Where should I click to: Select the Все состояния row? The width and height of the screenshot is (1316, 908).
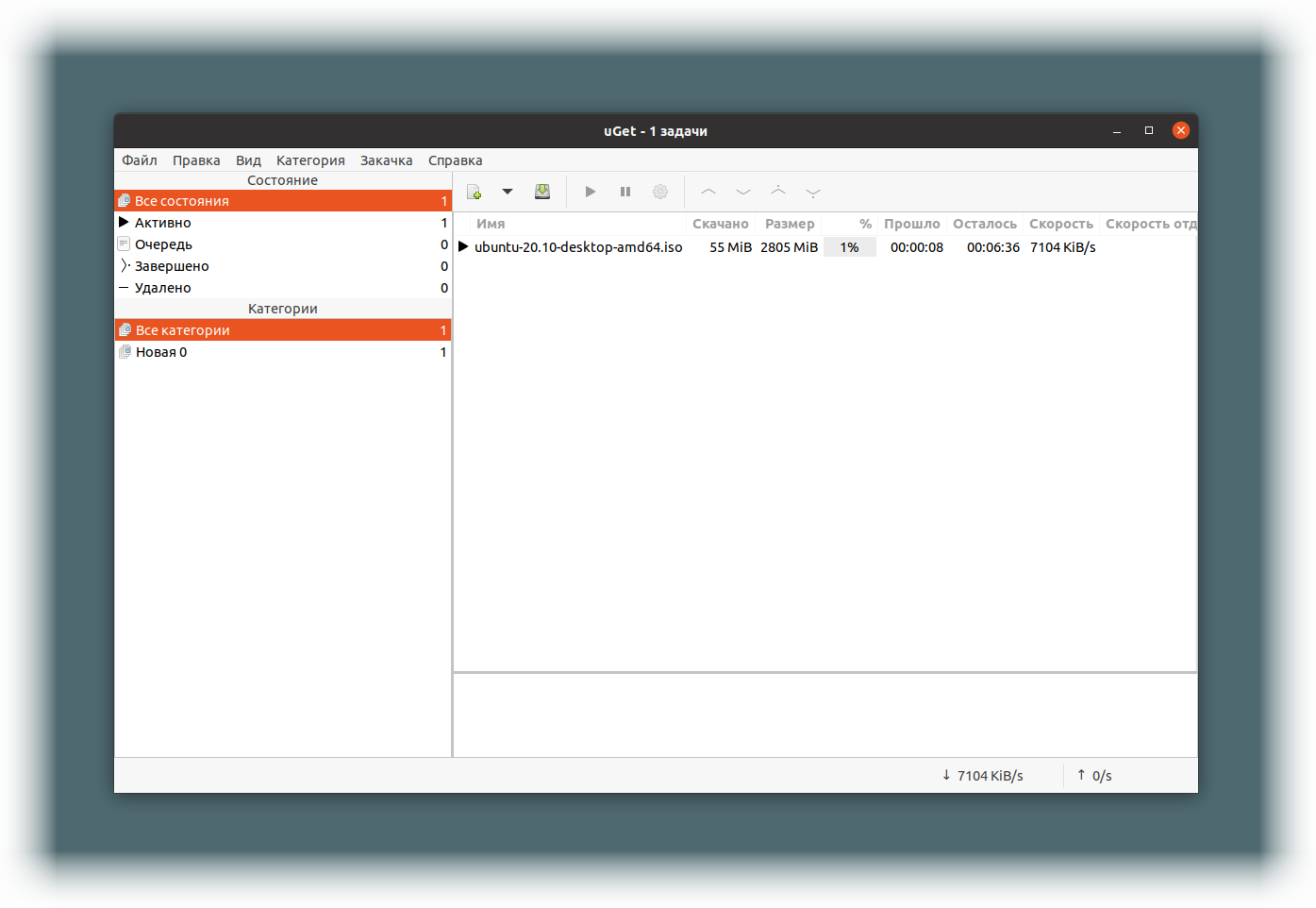click(x=283, y=201)
